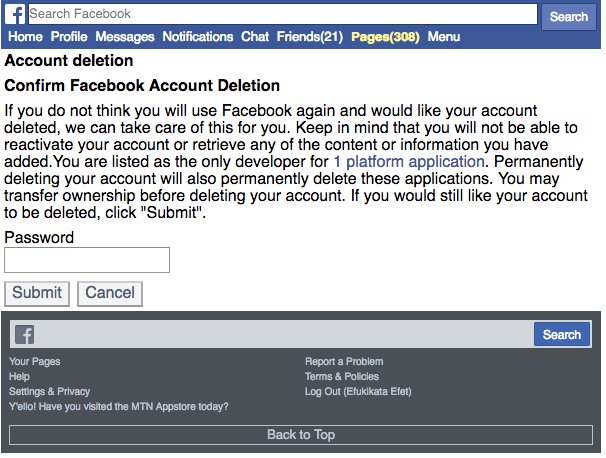Viewport: 606px width, 458px height.
Task: Go to Home in the navigation bar
Action: click(25, 37)
